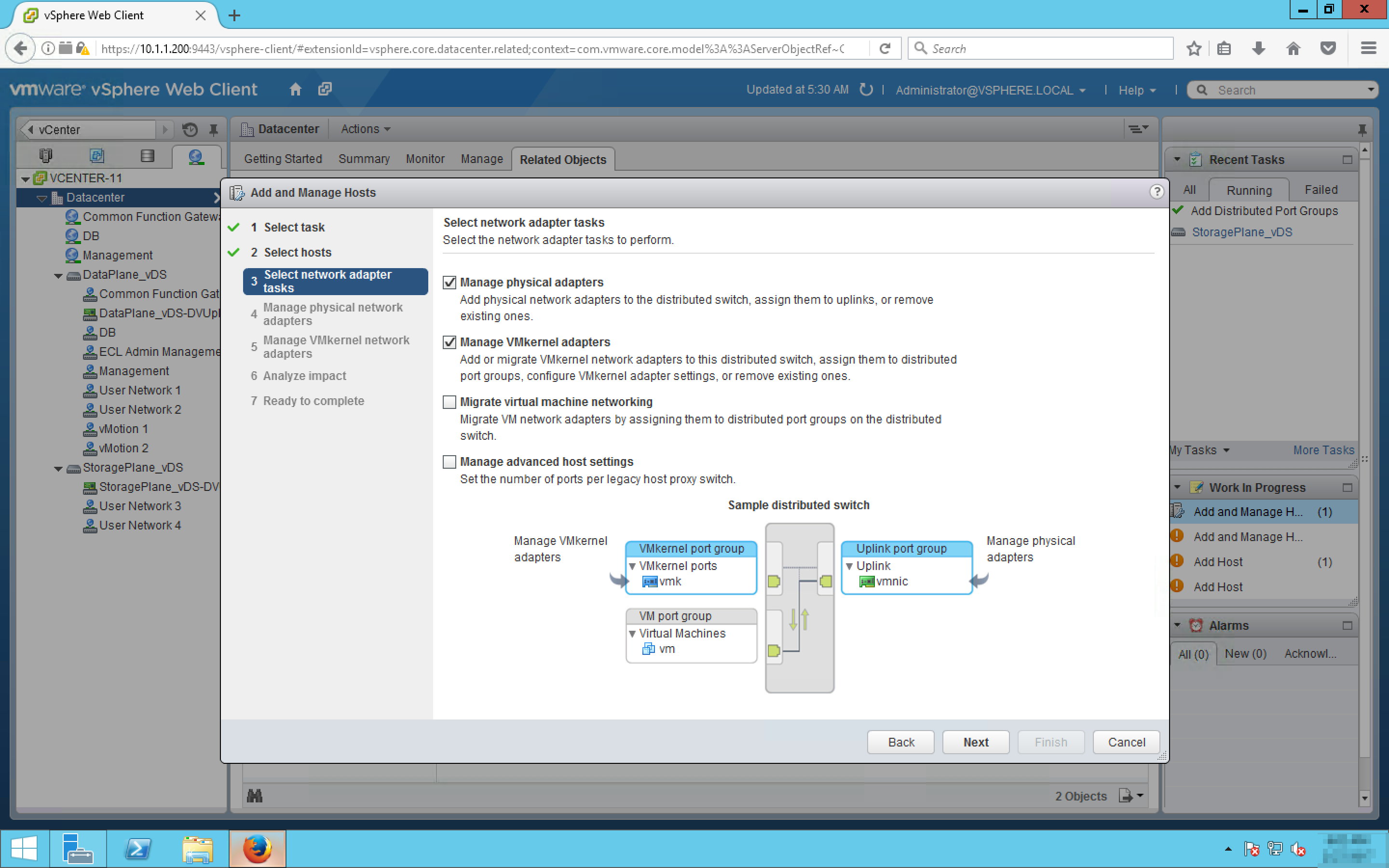Open the Monitor tab

coord(425,159)
